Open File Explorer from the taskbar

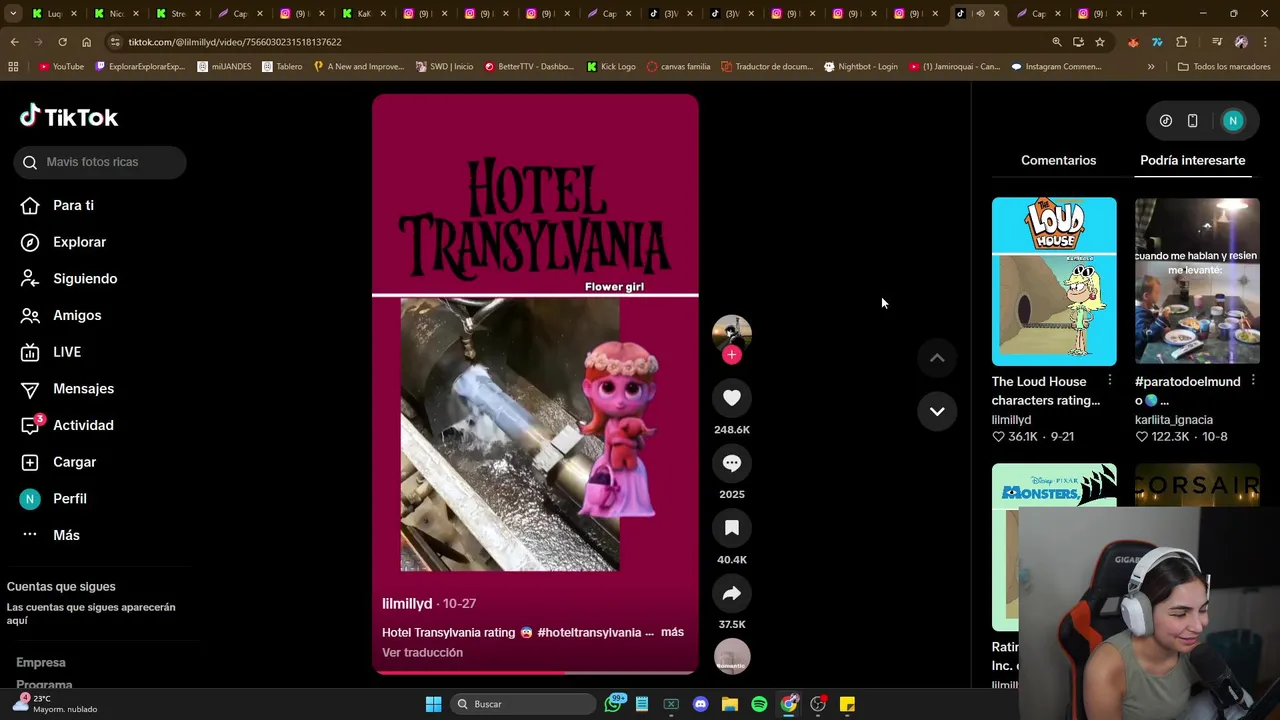(730, 704)
